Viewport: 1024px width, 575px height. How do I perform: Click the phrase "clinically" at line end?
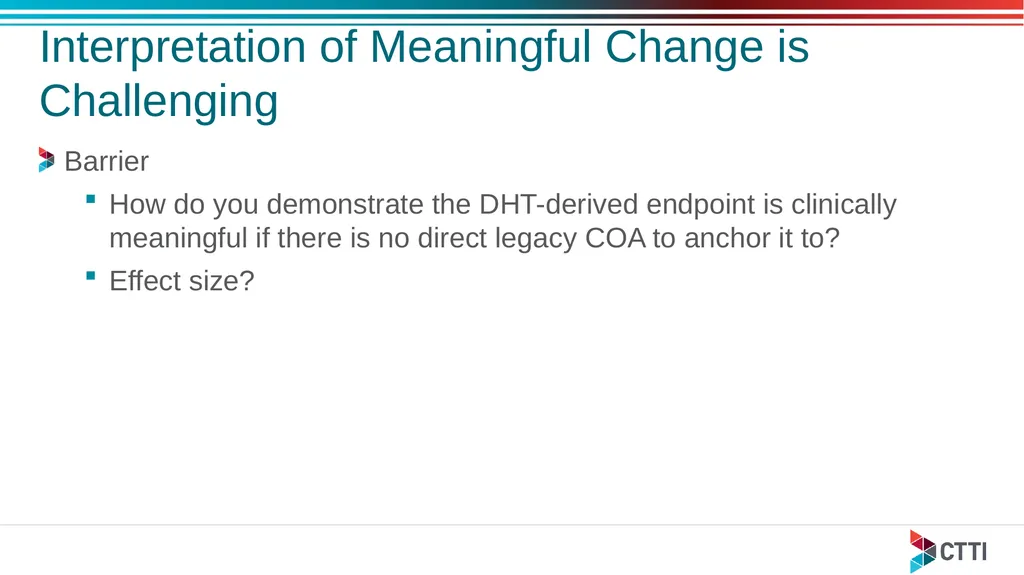click(844, 205)
